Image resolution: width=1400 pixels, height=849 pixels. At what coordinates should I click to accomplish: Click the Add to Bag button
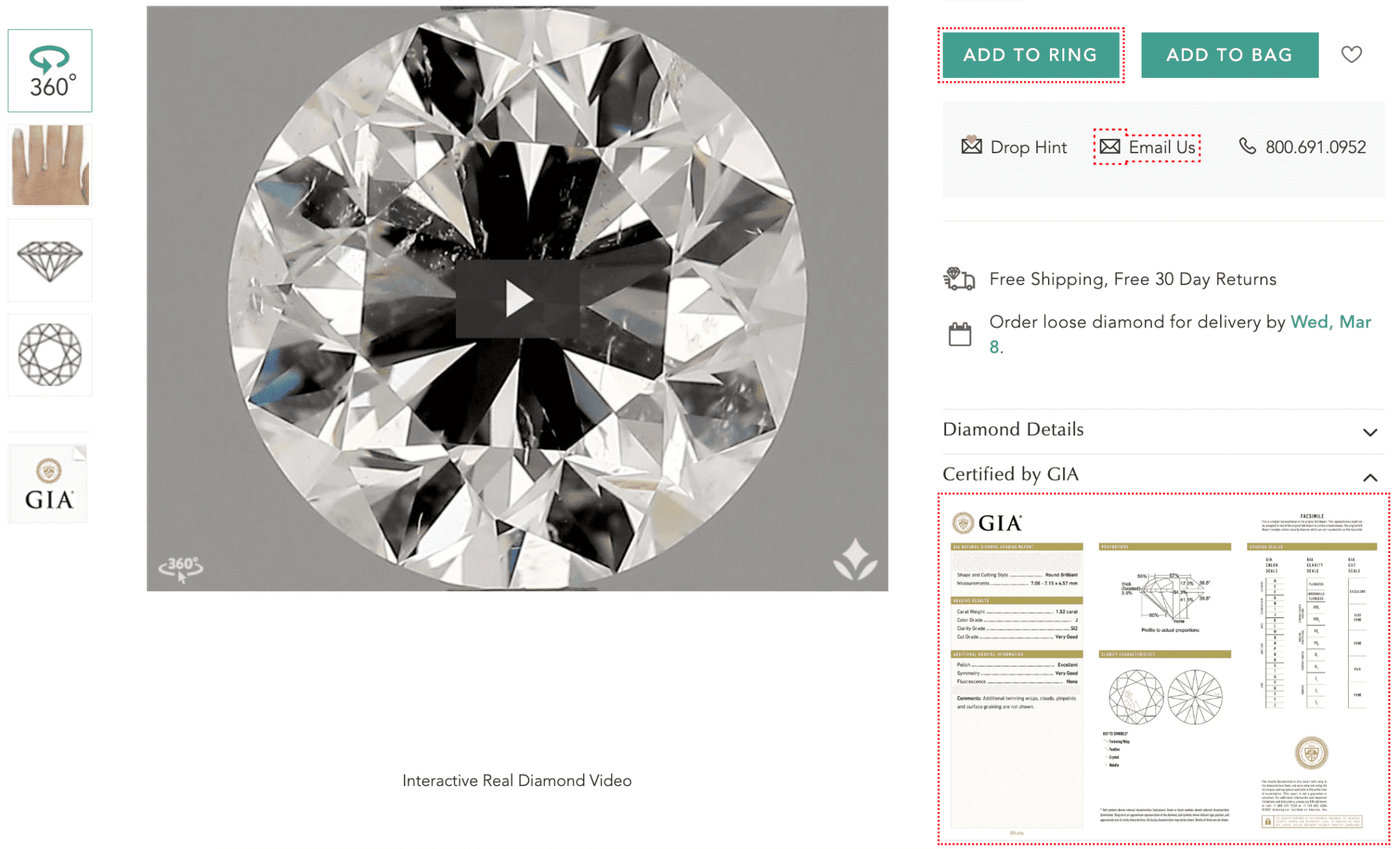tap(1229, 55)
